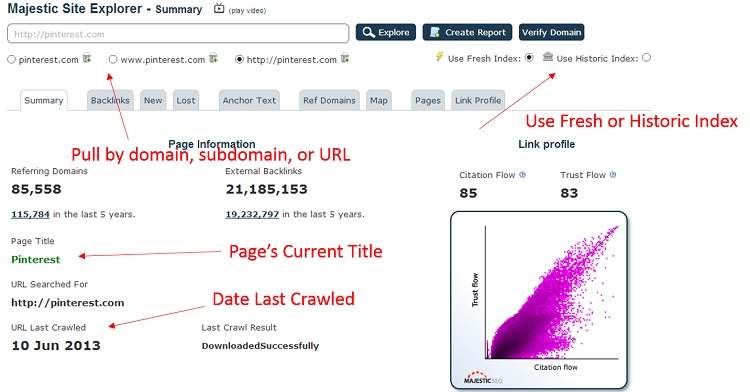Select the http://pinterest.com URL radio
750x392 pixels.
pos(239,59)
